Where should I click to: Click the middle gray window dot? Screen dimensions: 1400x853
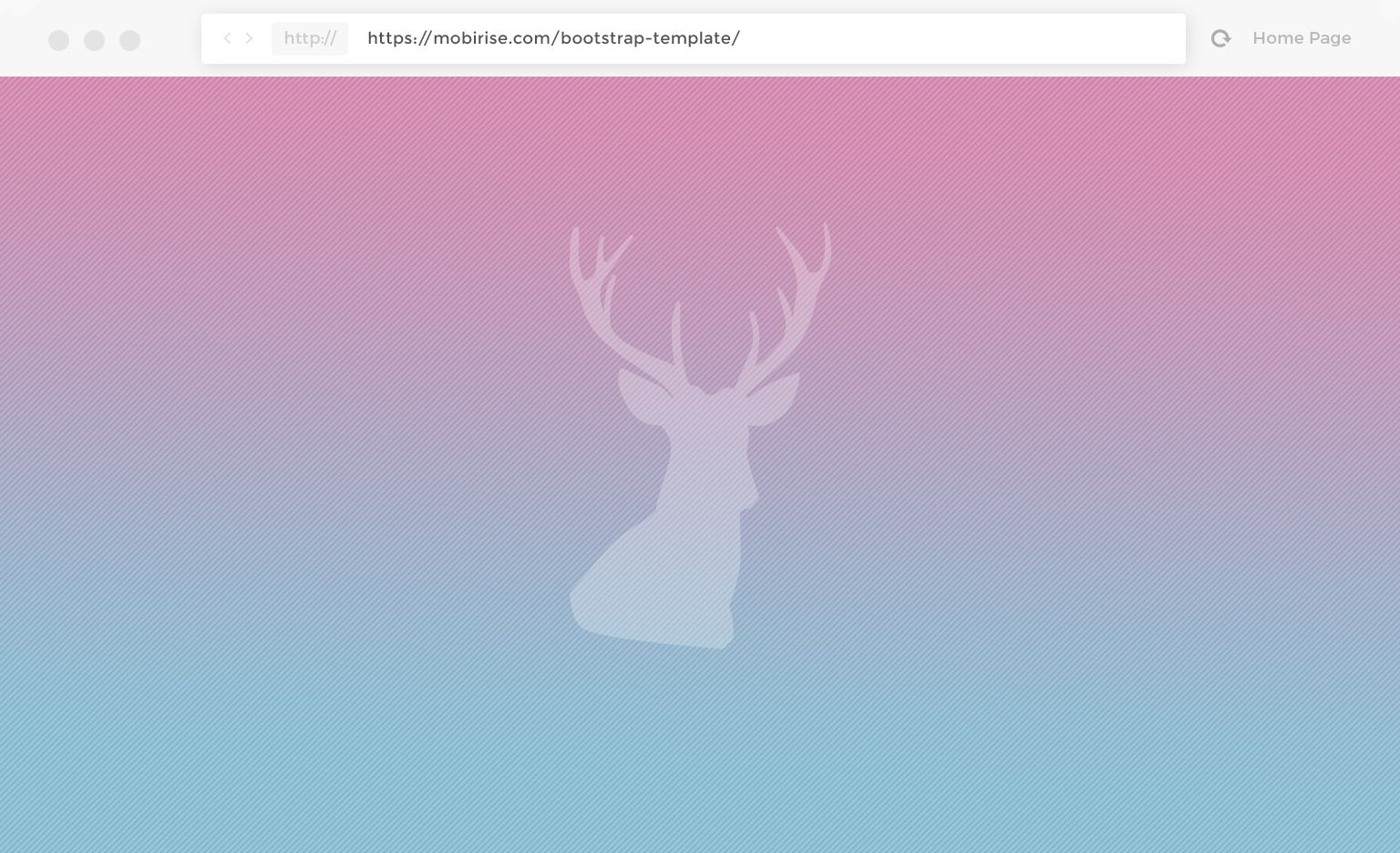[x=94, y=40]
